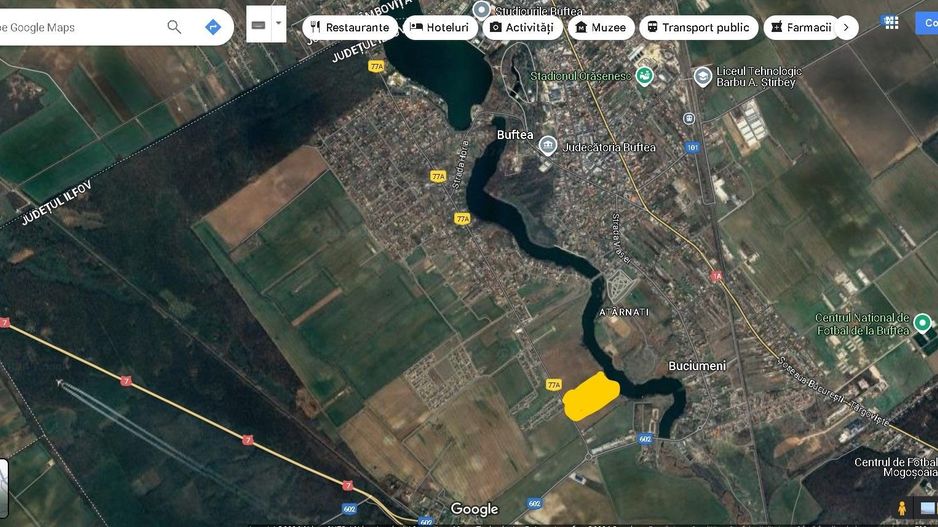Click Liceul Tehnologic Barbu A. Știrbey marker
This screenshot has width=938, height=527.
point(702,77)
